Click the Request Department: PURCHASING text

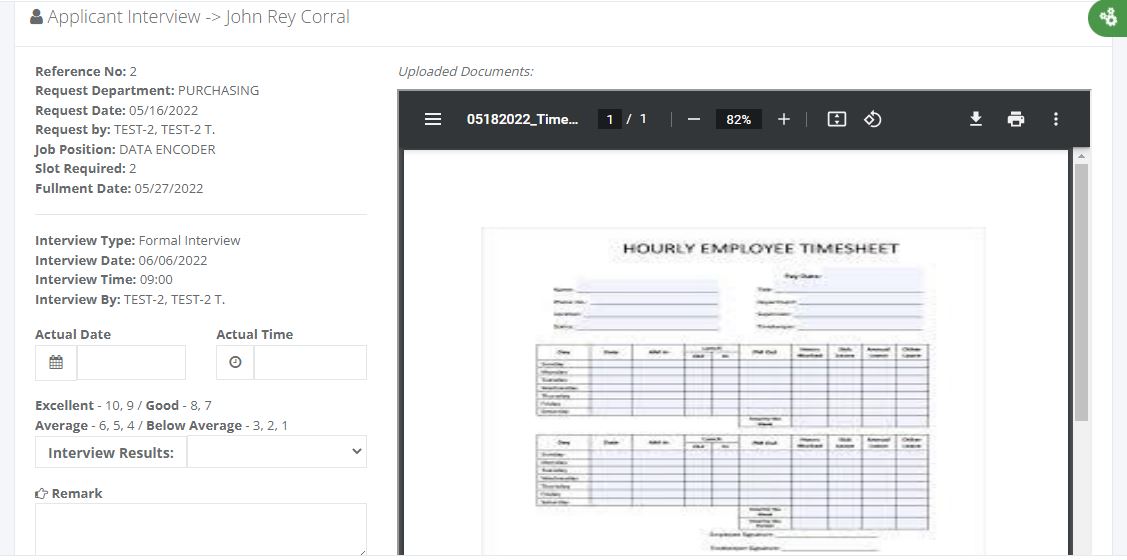pos(147,91)
